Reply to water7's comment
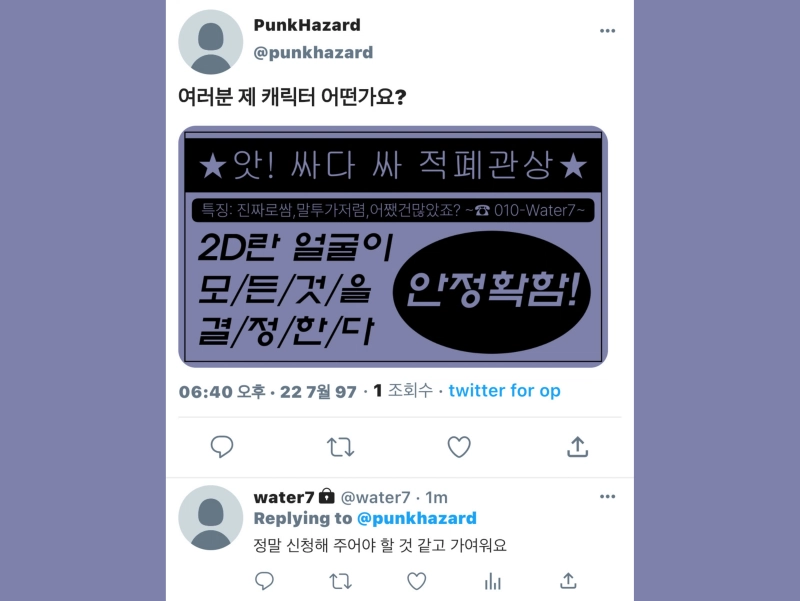800x601 pixels. (264, 581)
